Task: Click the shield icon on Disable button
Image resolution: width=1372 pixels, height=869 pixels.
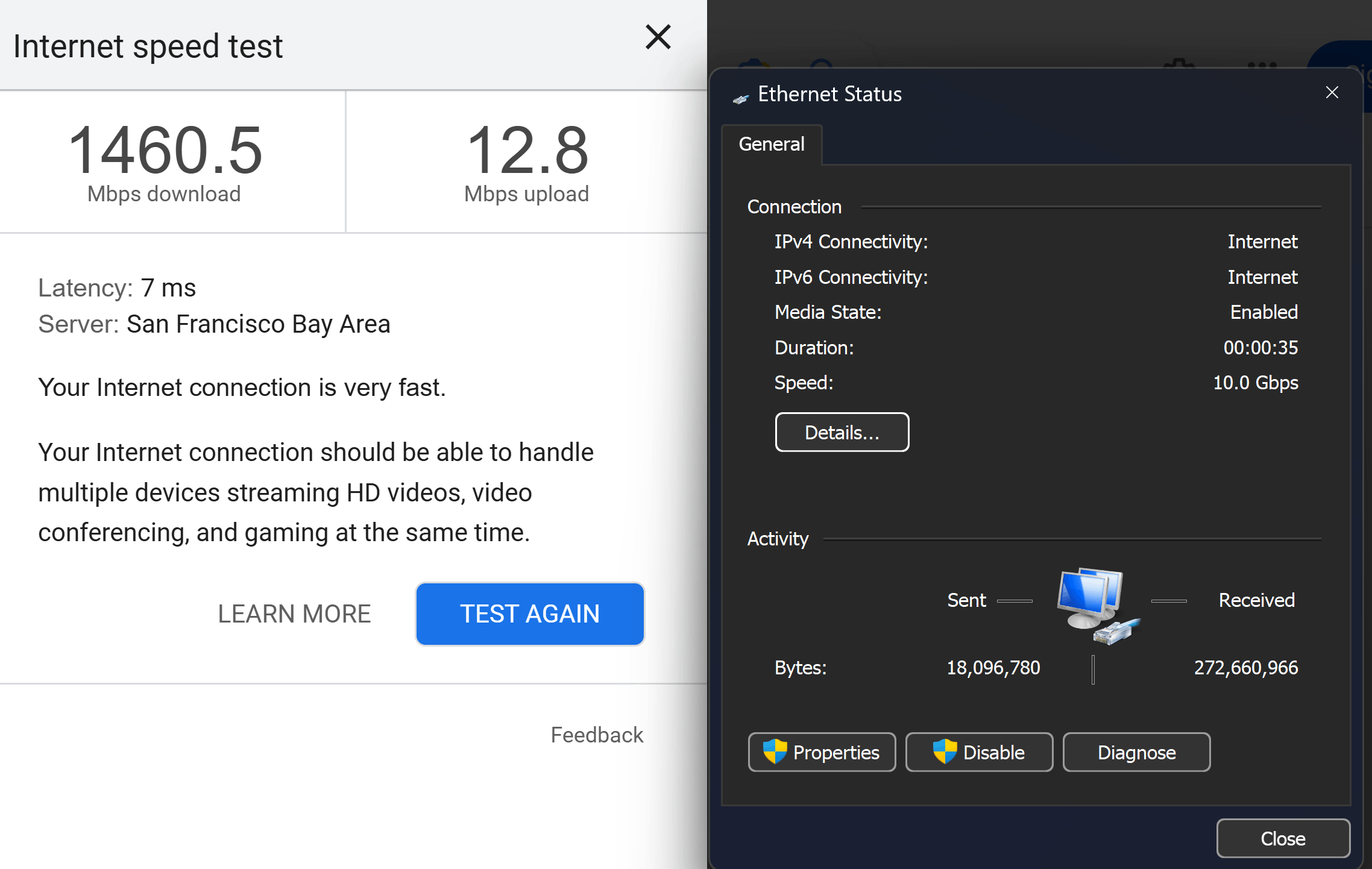Action: click(x=945, y=751)
